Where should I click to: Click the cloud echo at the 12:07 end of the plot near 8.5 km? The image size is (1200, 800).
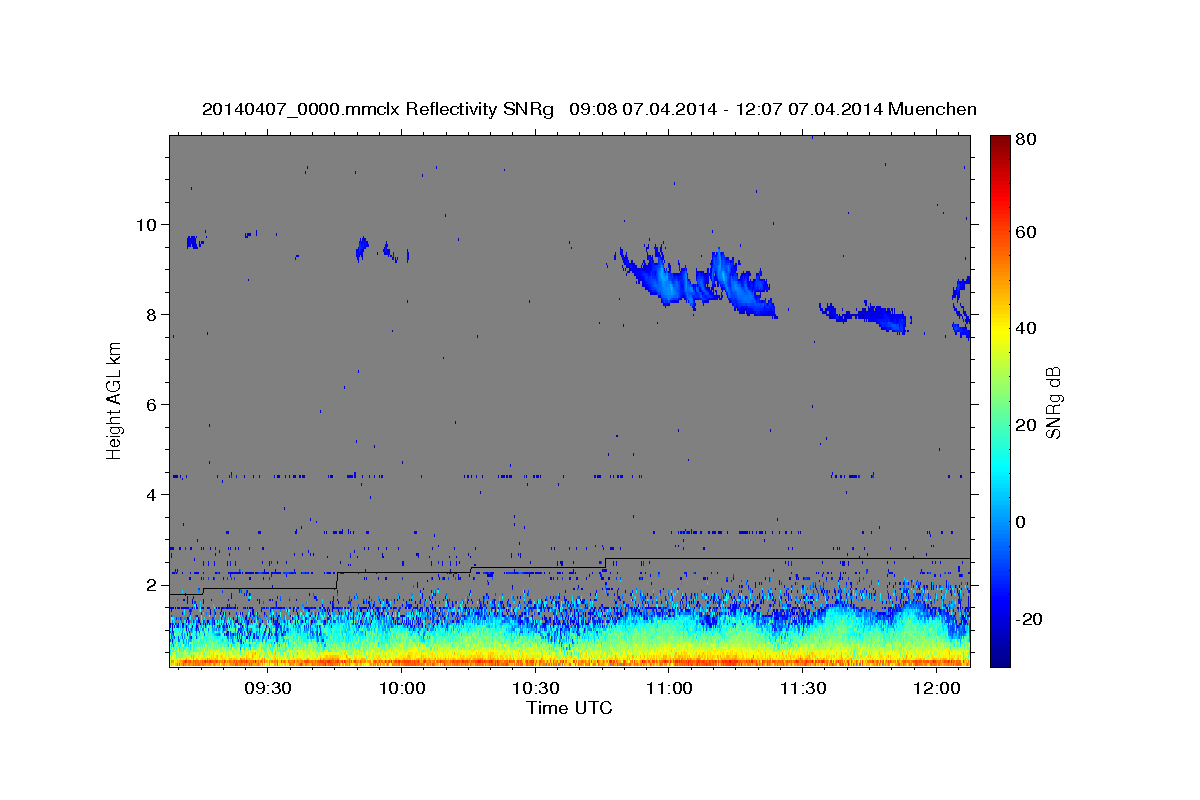(961, 308)
